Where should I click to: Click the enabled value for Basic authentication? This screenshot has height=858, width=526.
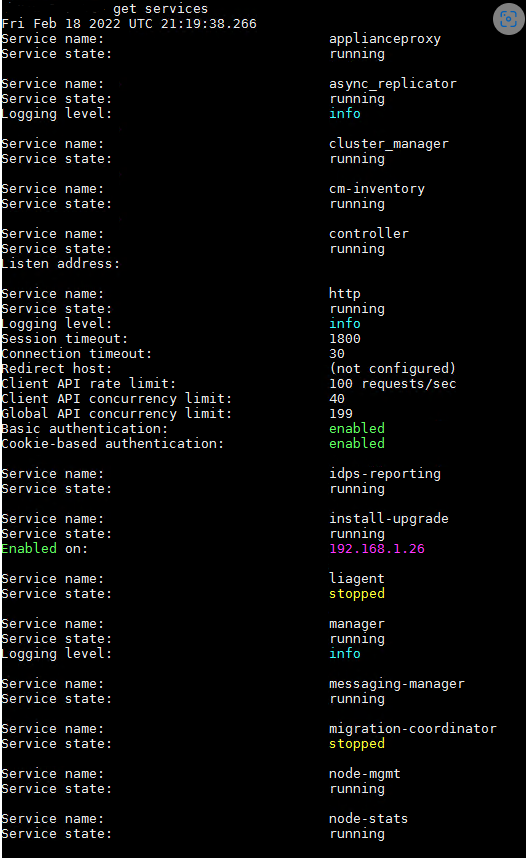tap(357, 428)
